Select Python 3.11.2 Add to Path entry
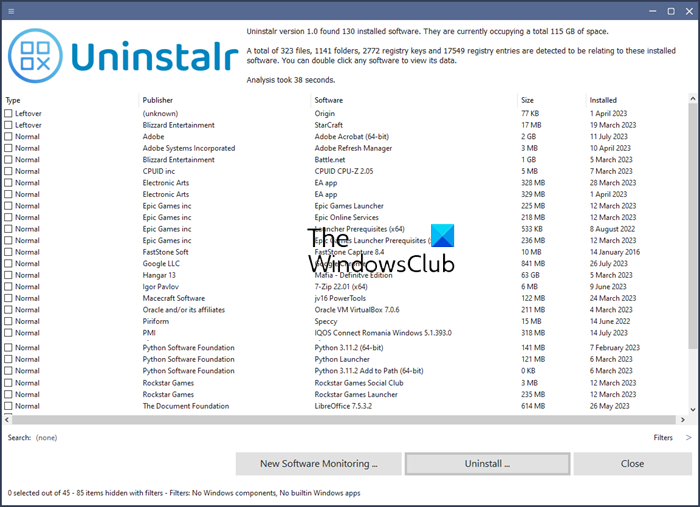Image resolution: width=700 pixels, height=507 pixels. coord(369,371)
